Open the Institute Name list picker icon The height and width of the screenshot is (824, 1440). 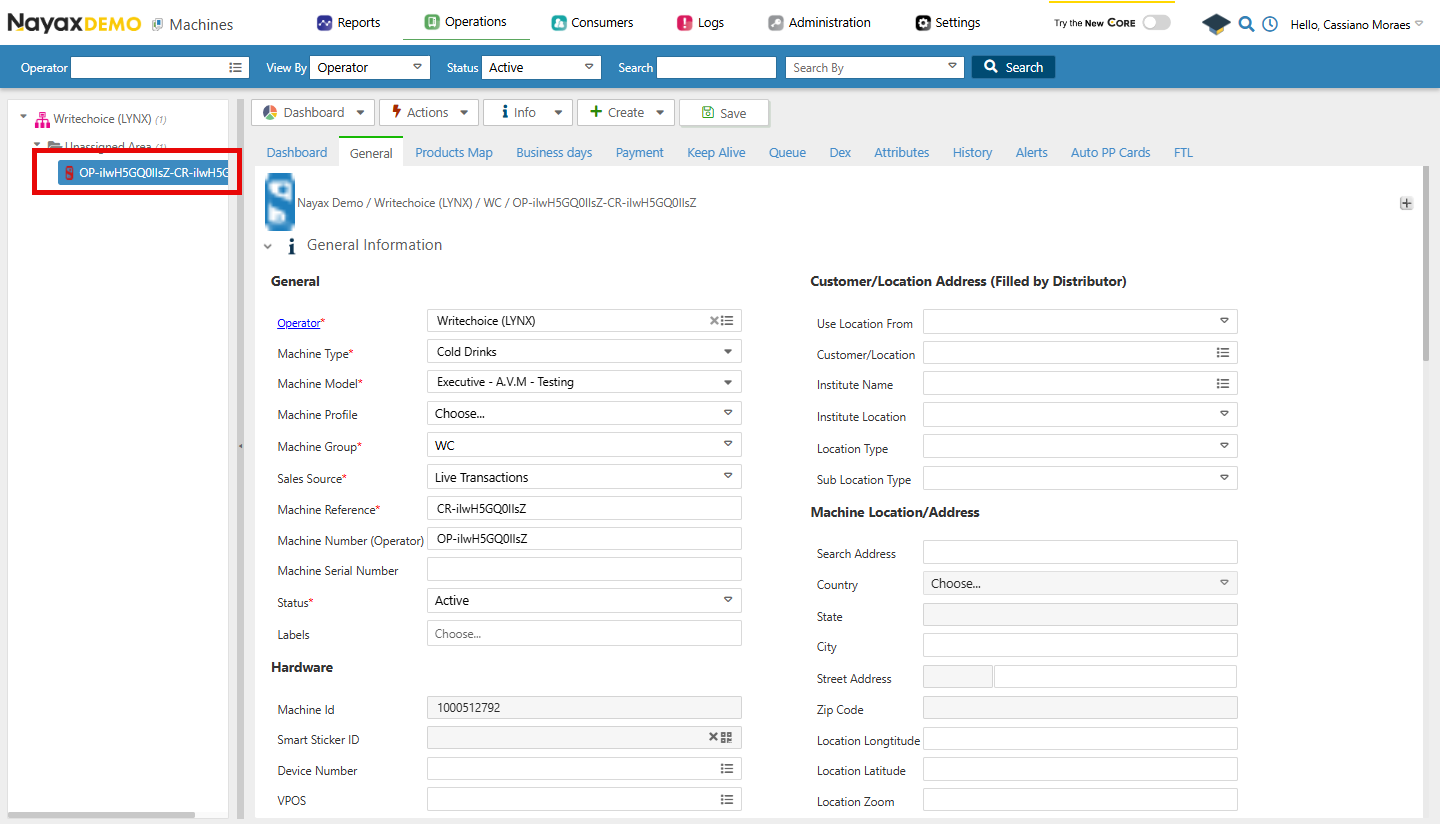[x=1223, y=383]
